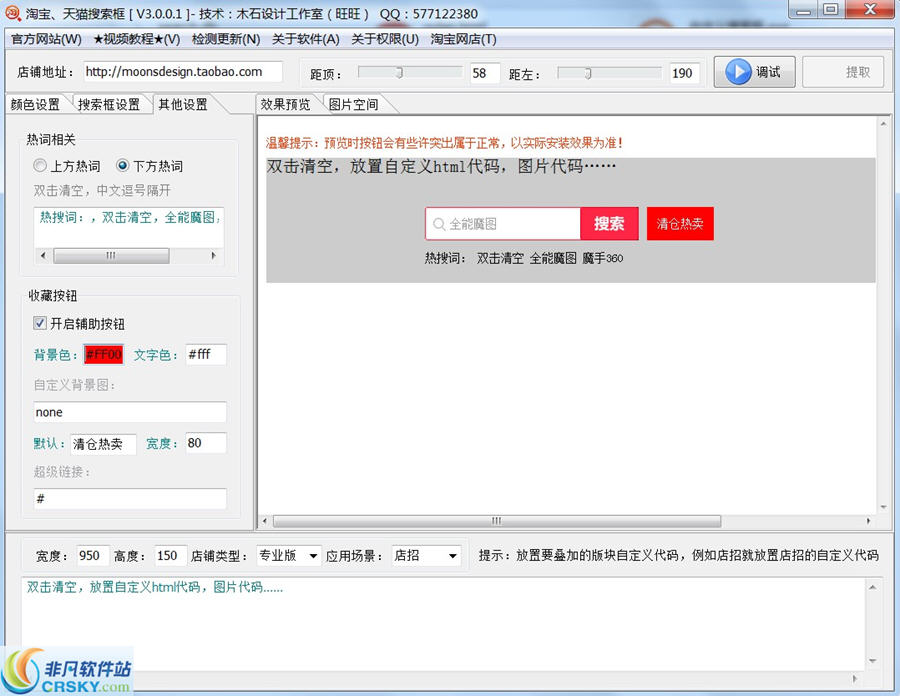Select the 下方热词 radio button

(123, 166)
